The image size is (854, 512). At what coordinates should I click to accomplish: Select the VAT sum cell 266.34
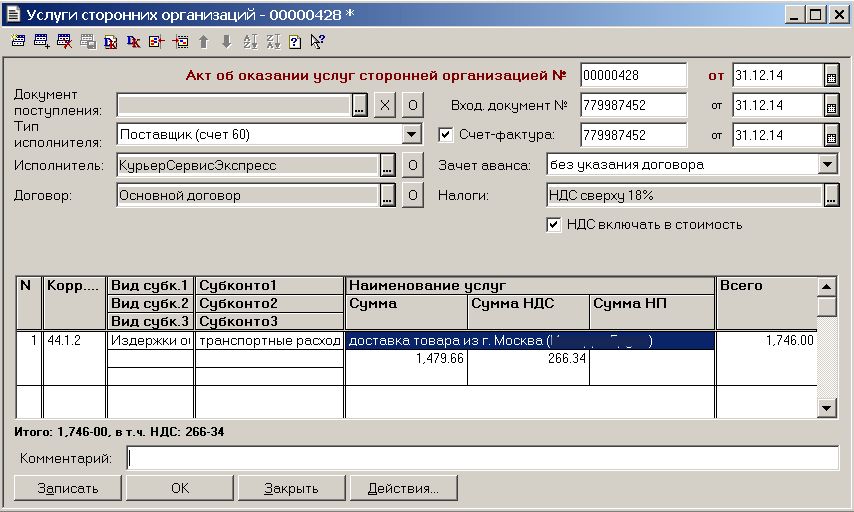(x=528, y=367)
